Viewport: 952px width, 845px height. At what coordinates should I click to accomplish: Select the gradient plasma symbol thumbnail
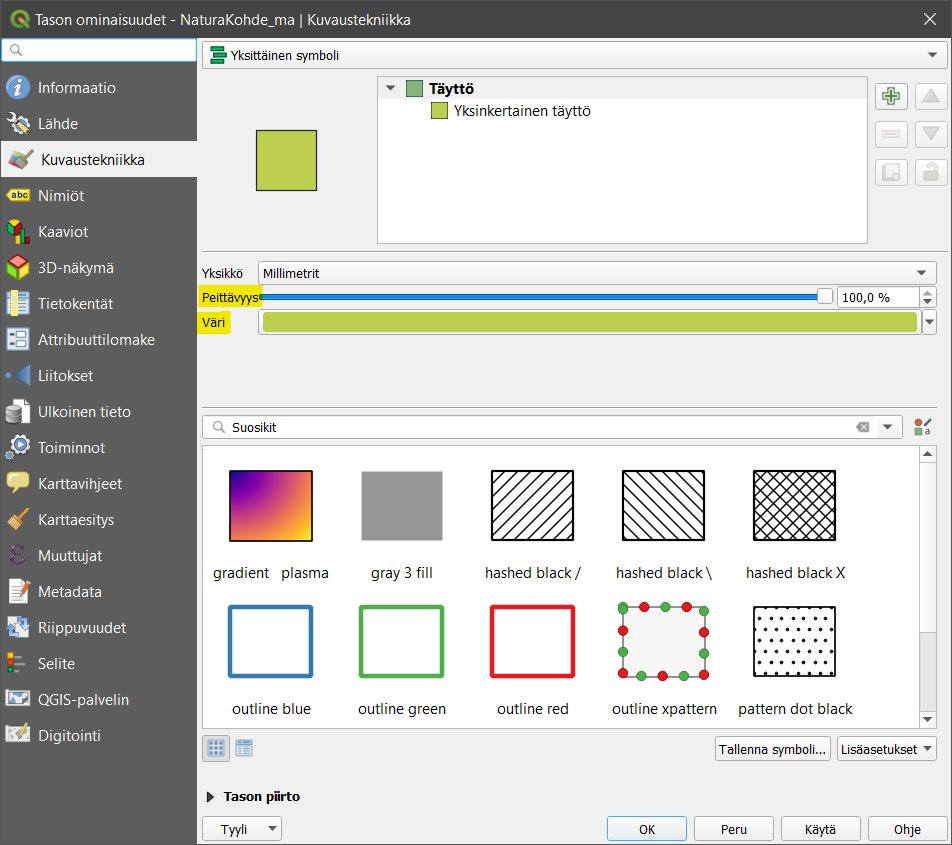(x=271, y=505)
